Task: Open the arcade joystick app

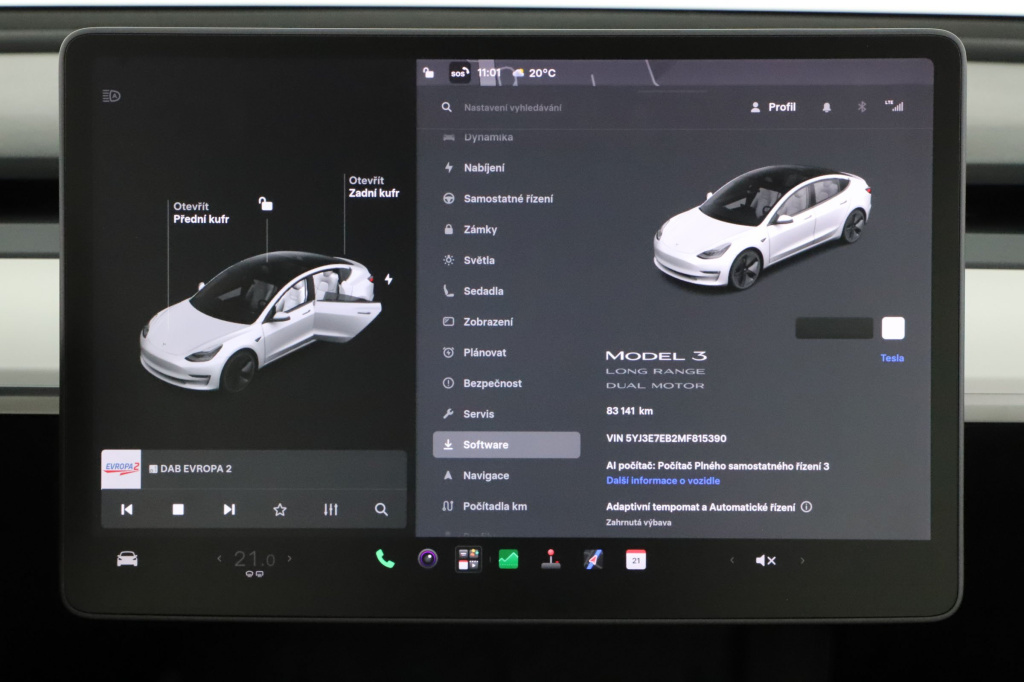Action: click(551, 559)
